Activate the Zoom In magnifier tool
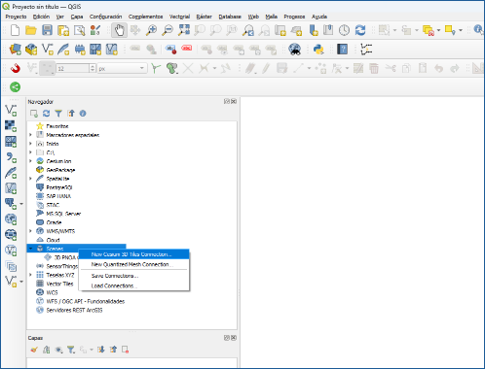The width and height of the screenshot is (485, 369). (151, 31)
